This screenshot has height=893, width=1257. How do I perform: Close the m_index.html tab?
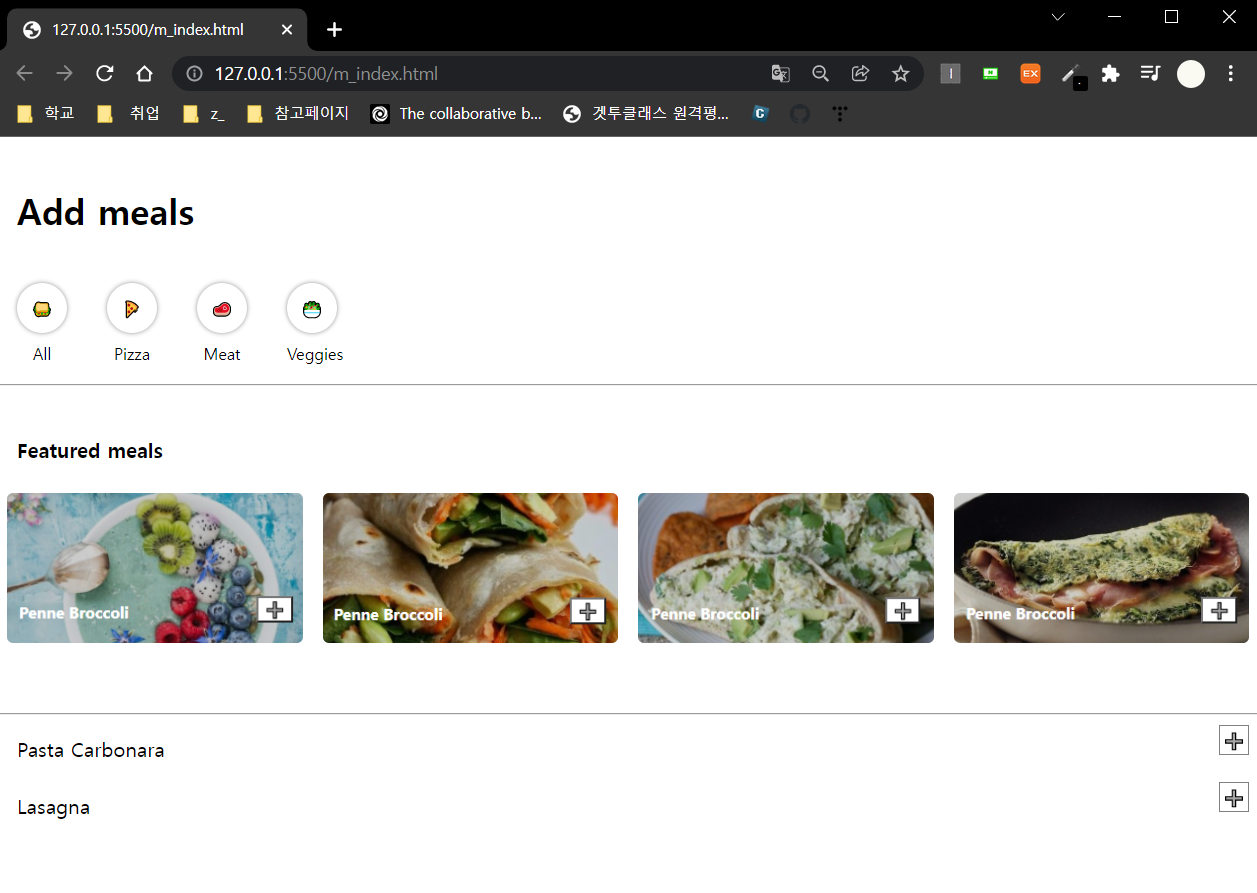click(287, 29)
